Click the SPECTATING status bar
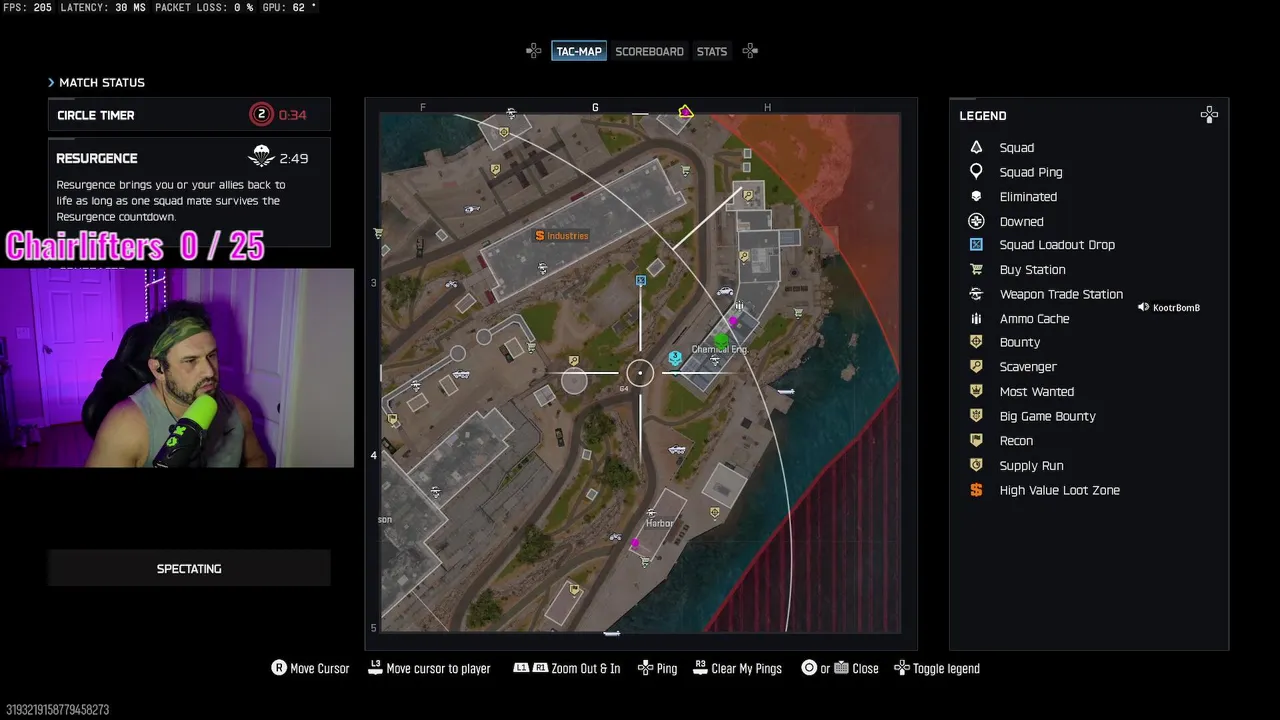The height and width of the screenshot is (720, 1280). 189,568
